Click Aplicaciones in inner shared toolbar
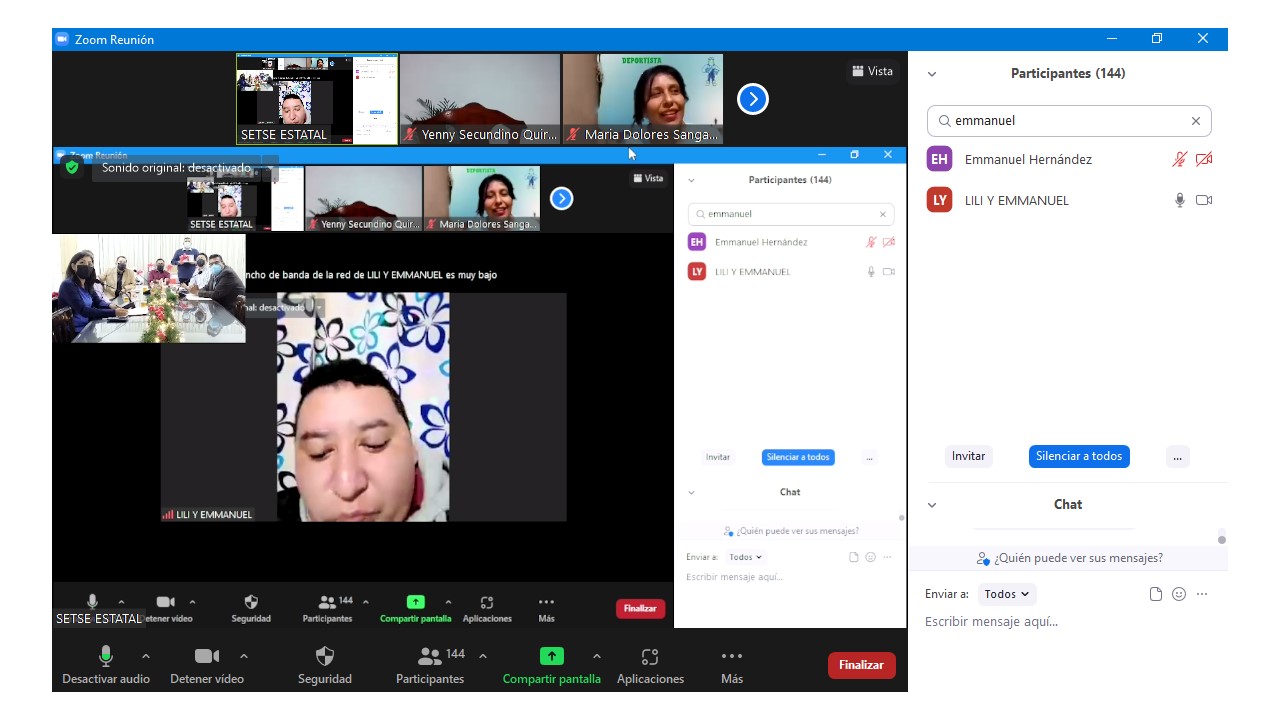 click(487, 609)
